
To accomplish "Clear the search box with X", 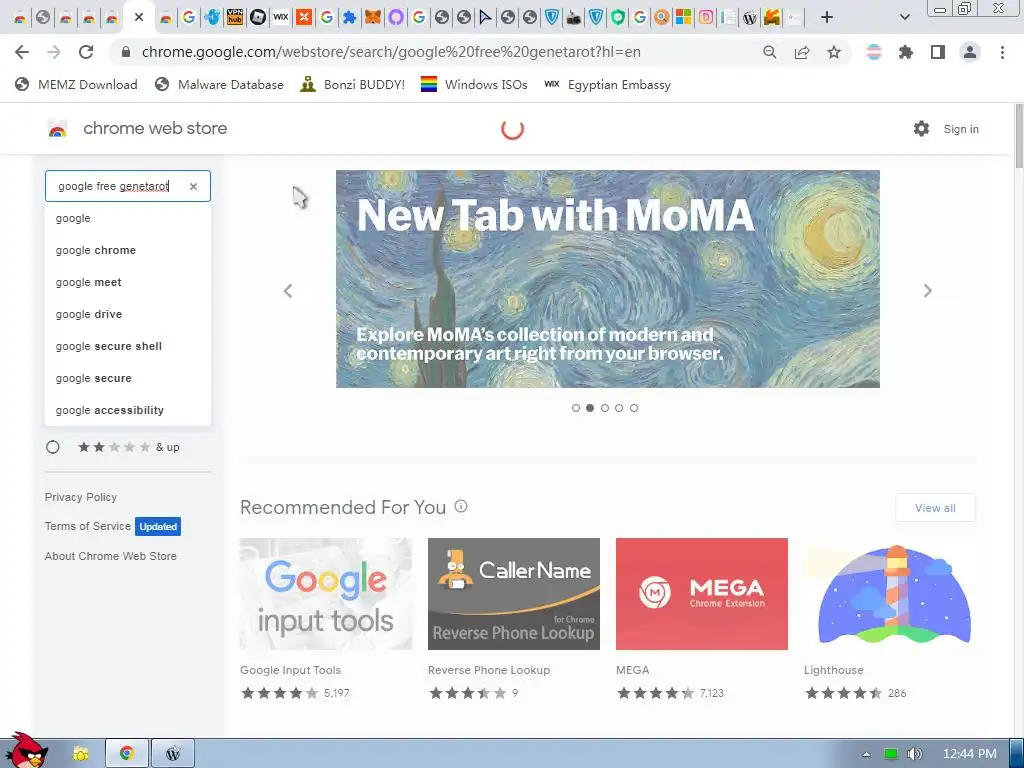I will (193, 186).
